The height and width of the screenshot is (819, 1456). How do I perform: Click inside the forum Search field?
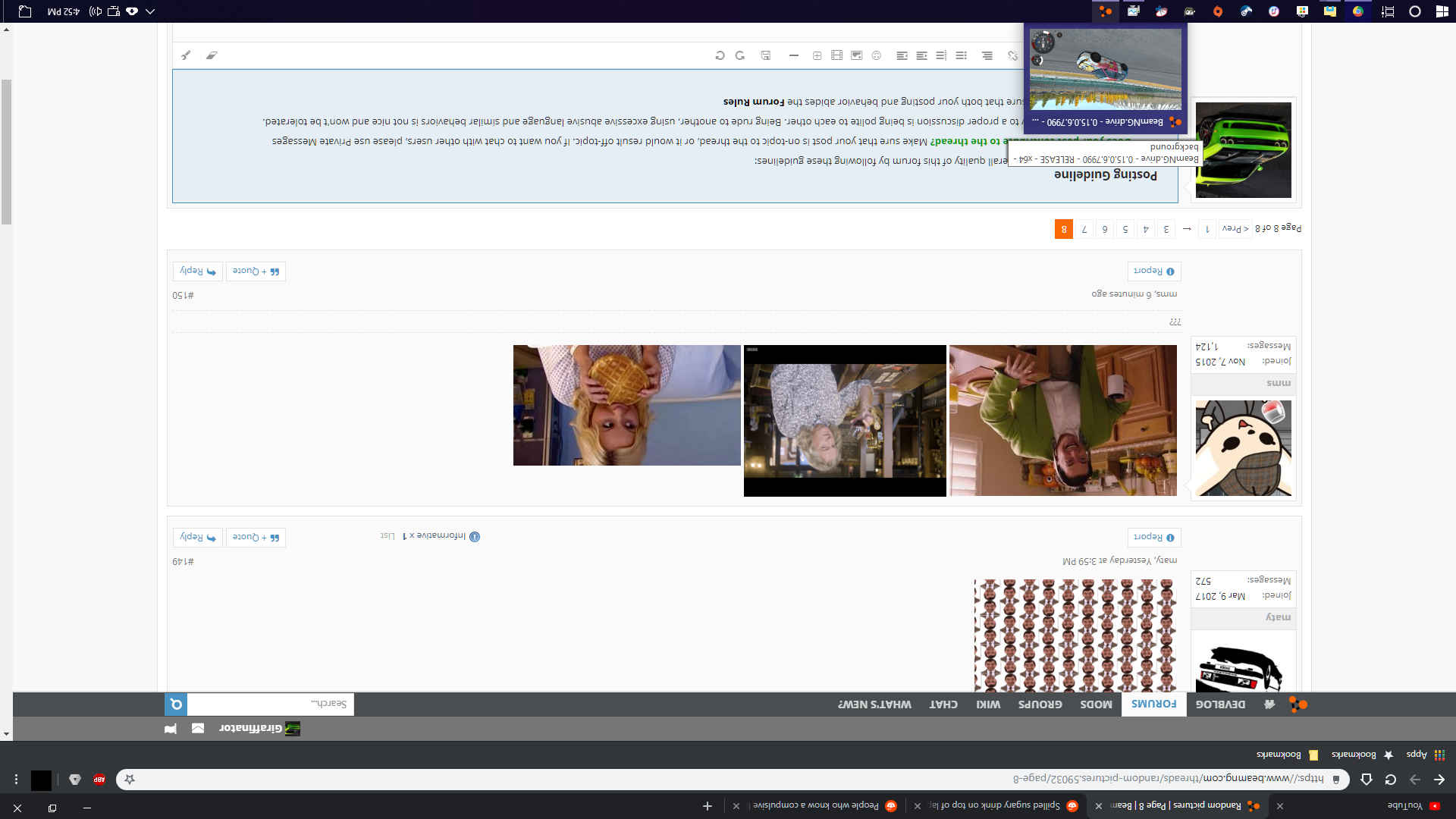click(x=270, y=704)
